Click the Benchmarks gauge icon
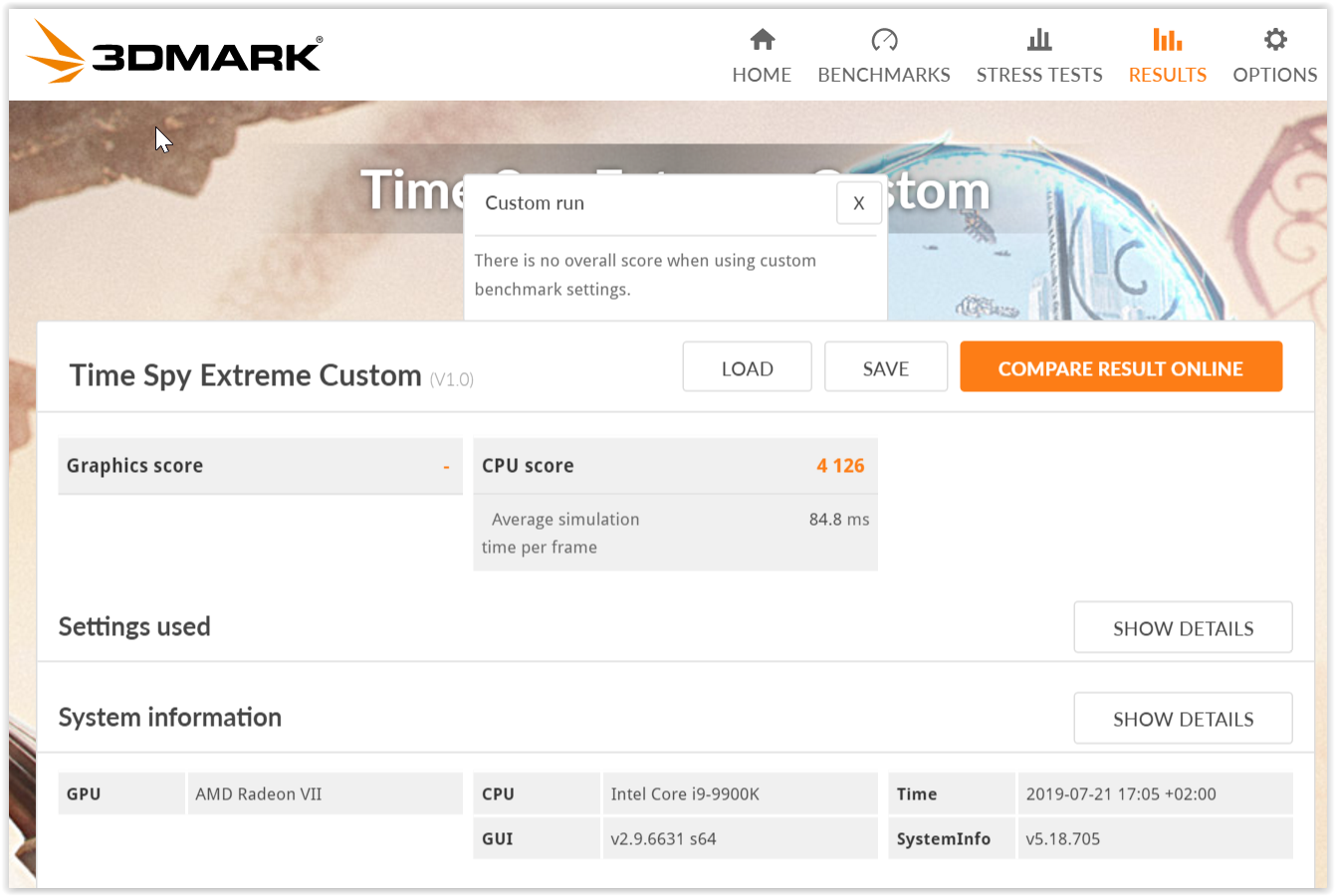 click(884, 39)
